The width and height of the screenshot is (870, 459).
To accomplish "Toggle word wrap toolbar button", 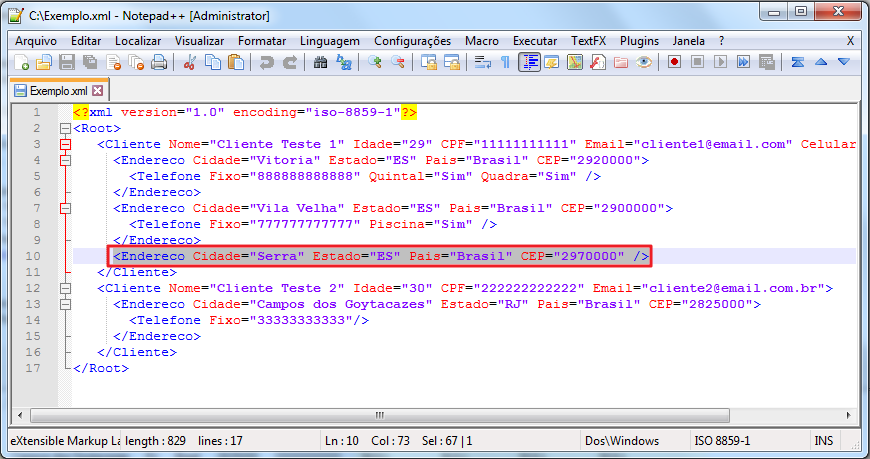I will click(482, 62).
